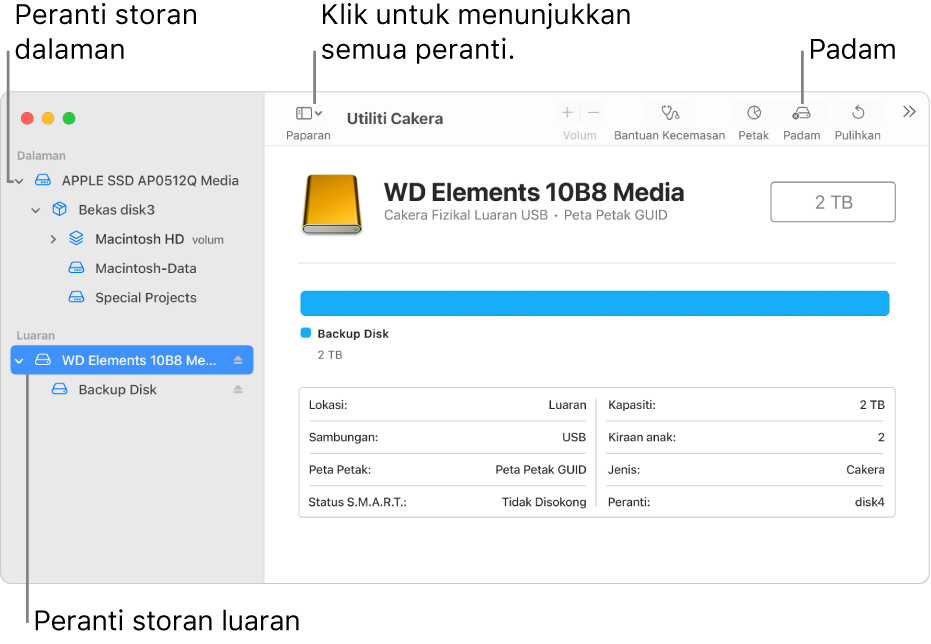Collapse the APPLE SSD AP0512Q Media row
This screenshot has height=644, width=931.
pyautogui.click(x=19, y=180)
